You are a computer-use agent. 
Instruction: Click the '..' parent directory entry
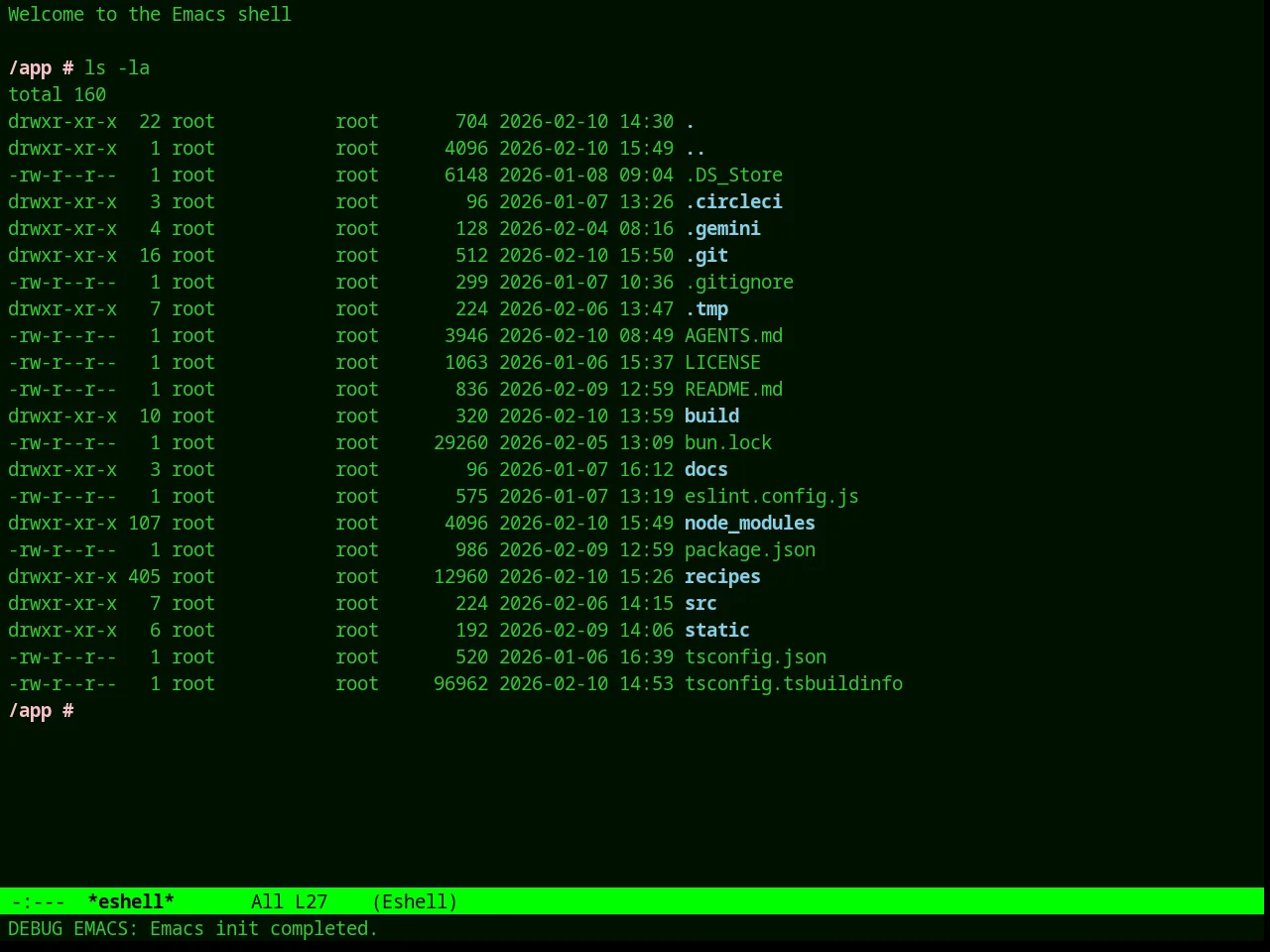696,148
